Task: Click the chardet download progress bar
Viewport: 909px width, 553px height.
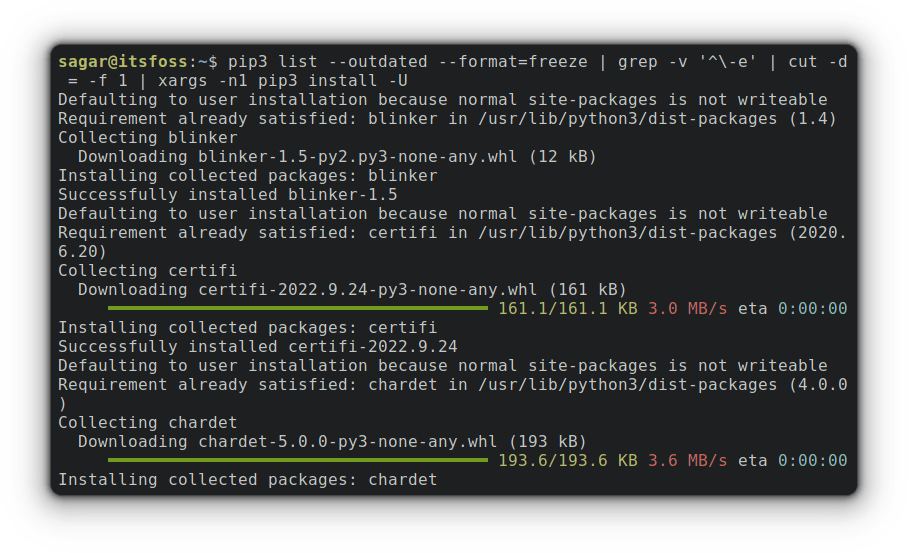Action: 297,461
